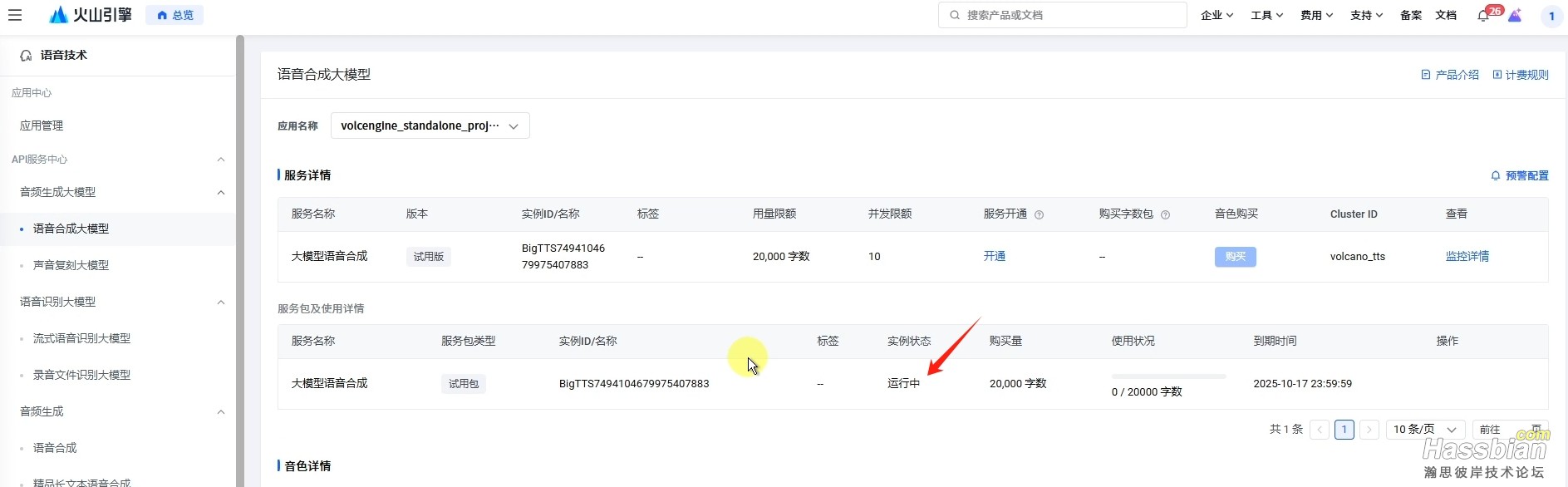Open 语音合成 under 音频生成
1568x487 pixels.
click(55, 448)
